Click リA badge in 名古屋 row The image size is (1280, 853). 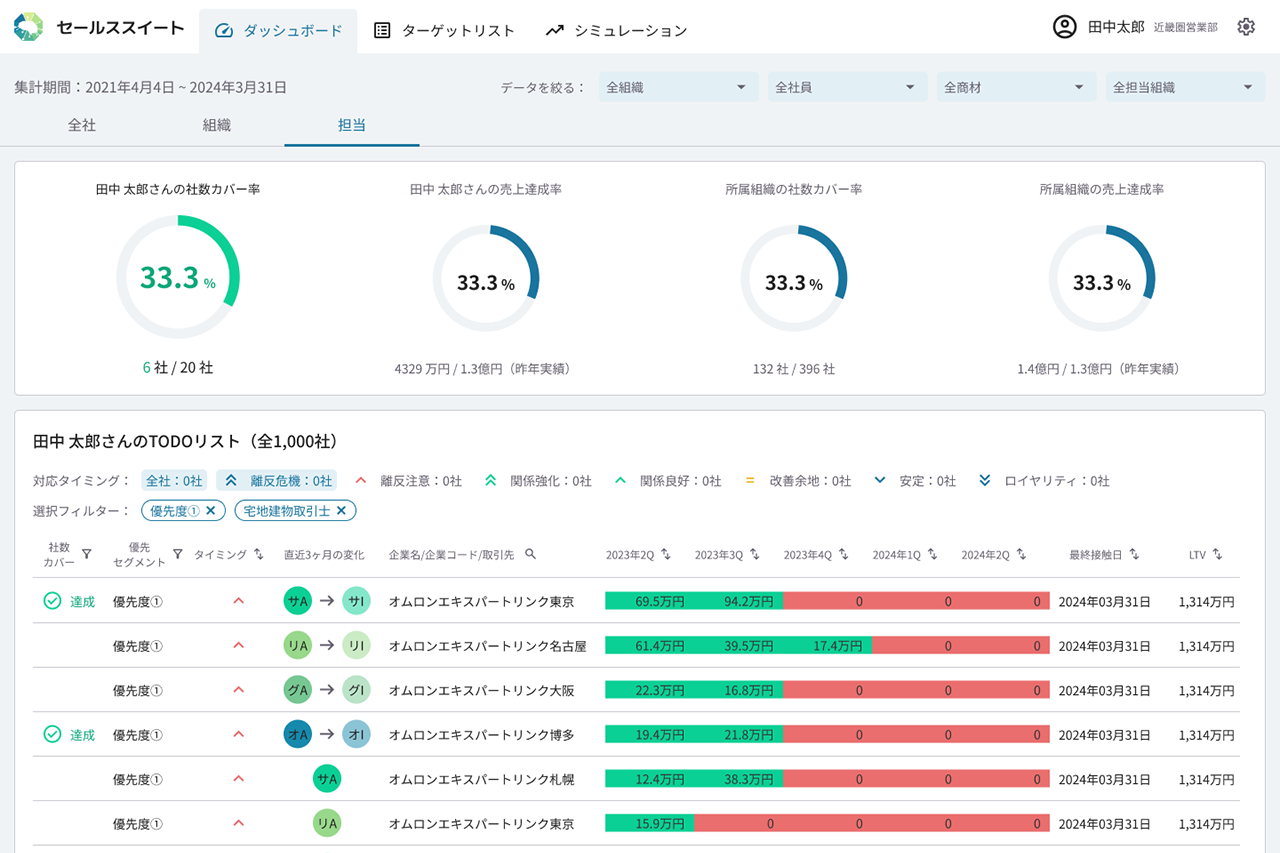point(297,646)
